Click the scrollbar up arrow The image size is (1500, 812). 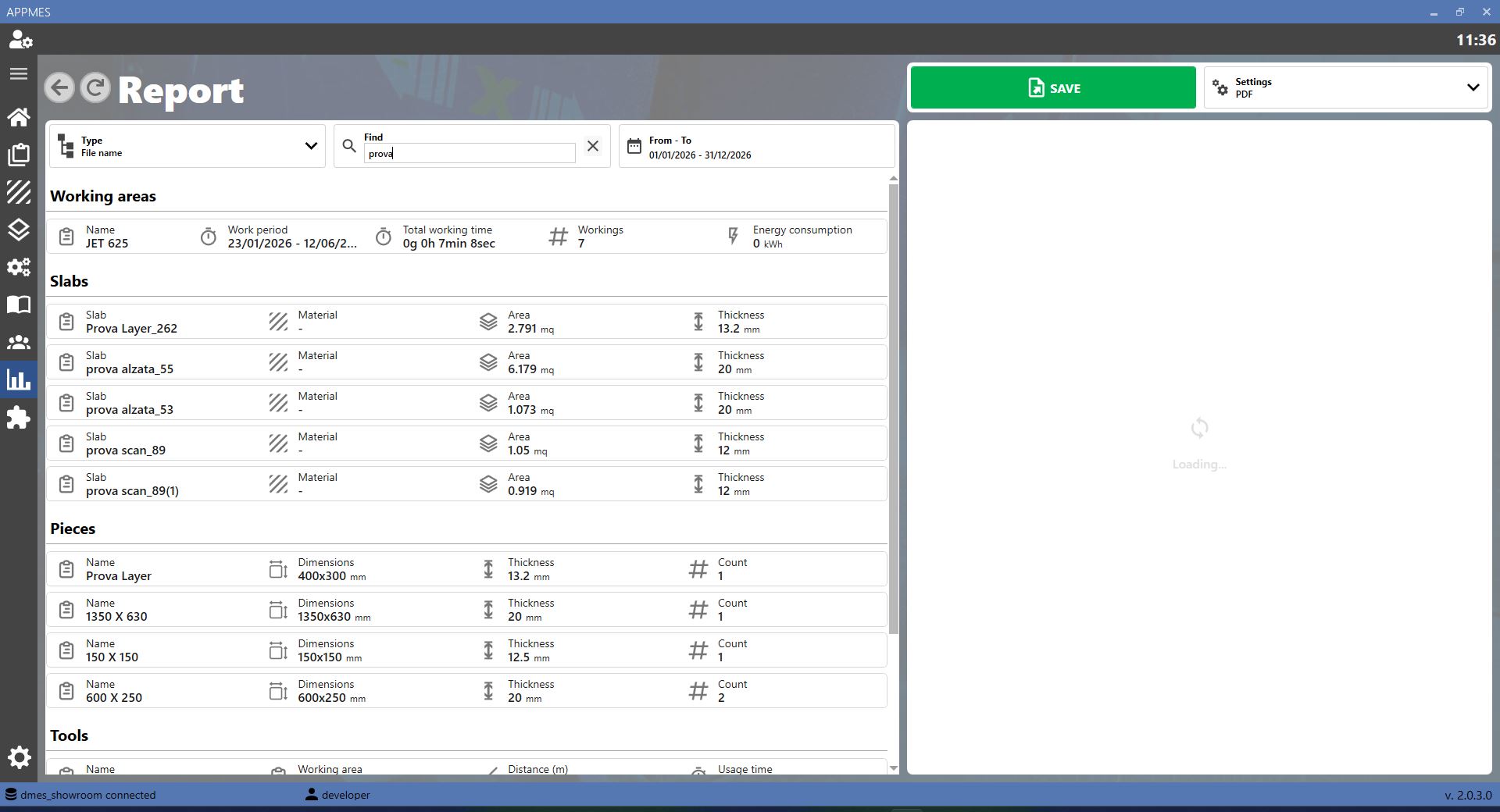[894, 179]
